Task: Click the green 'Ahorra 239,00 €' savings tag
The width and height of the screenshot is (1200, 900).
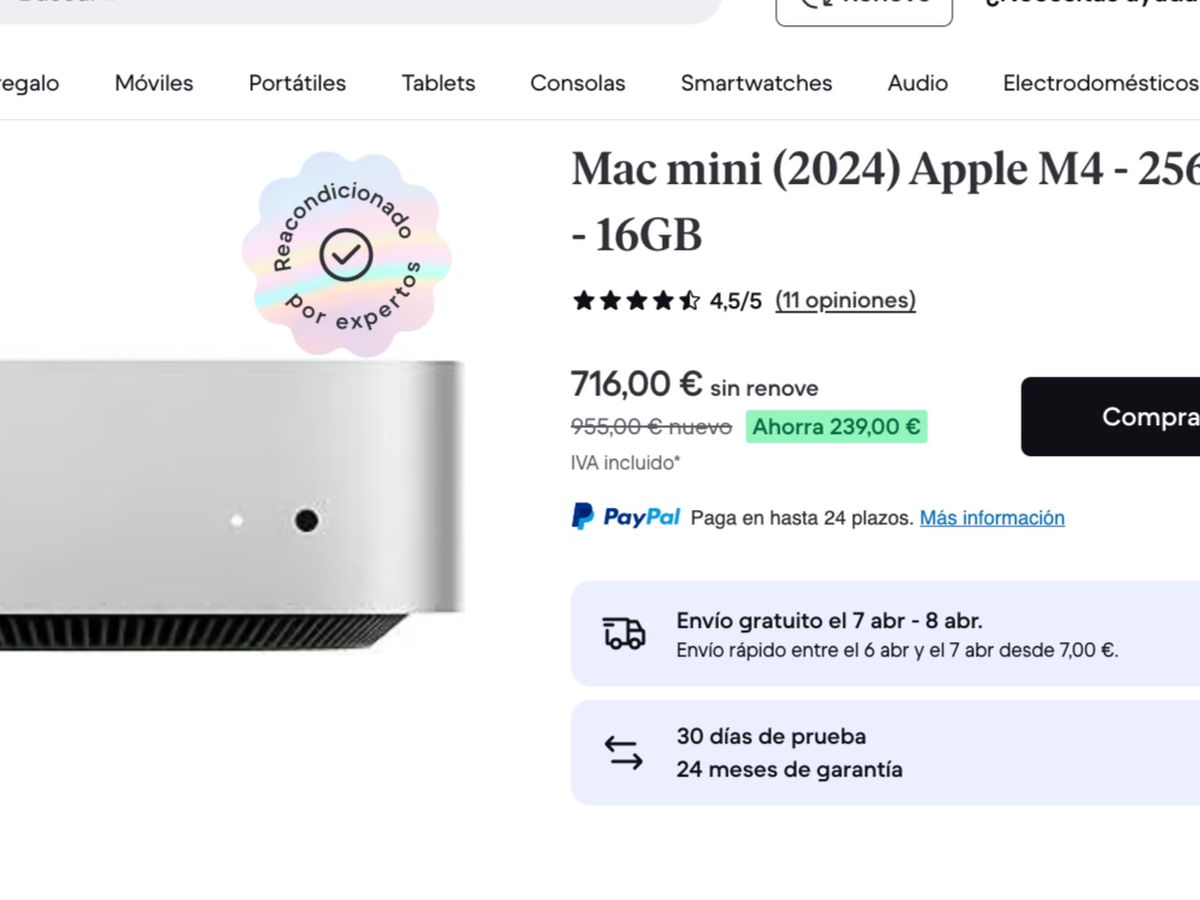Action: point(836,427)
